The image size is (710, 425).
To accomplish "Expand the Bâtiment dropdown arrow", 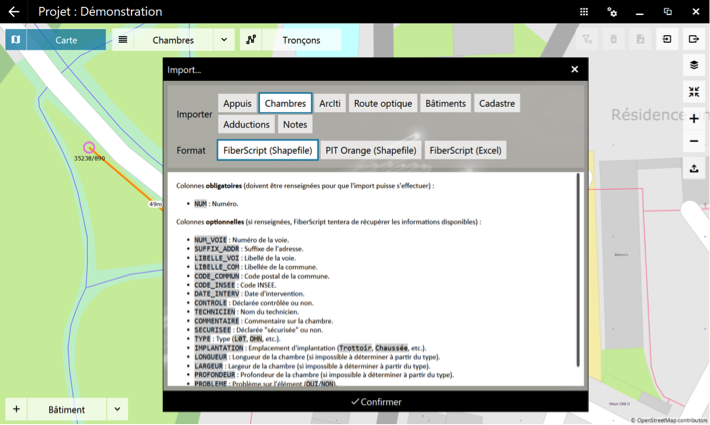I will 117,409.
